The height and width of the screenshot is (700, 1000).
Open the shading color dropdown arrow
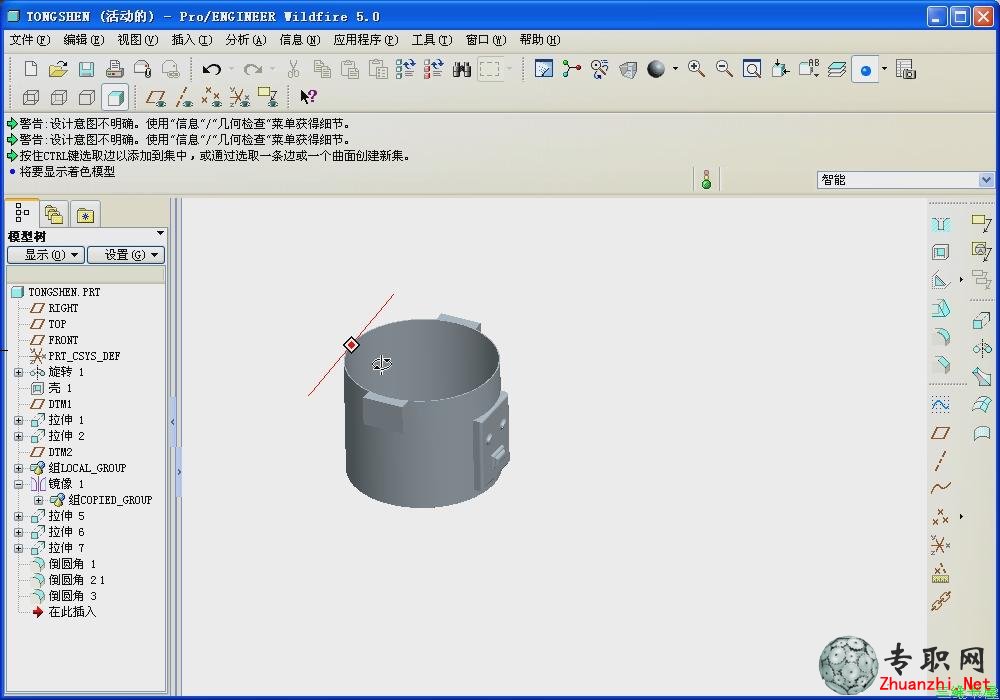coord(675,68)
